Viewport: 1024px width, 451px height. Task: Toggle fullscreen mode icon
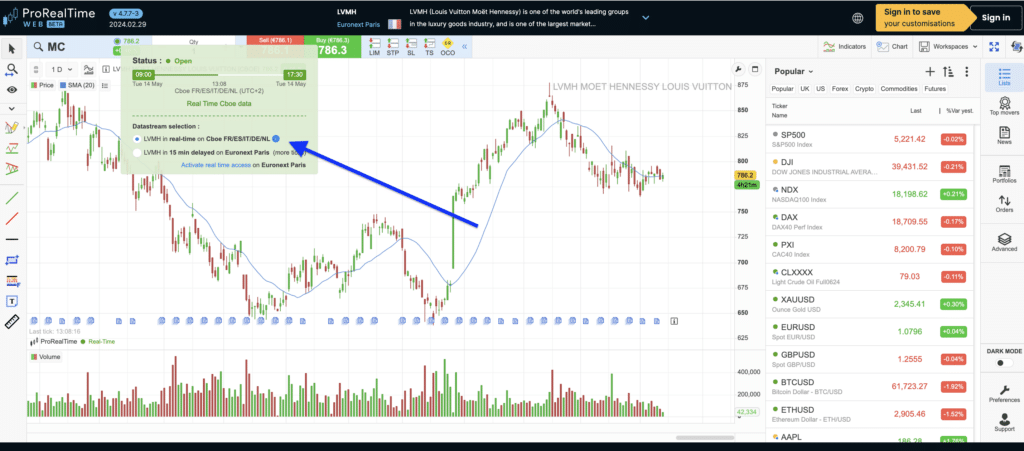[994, 47]
